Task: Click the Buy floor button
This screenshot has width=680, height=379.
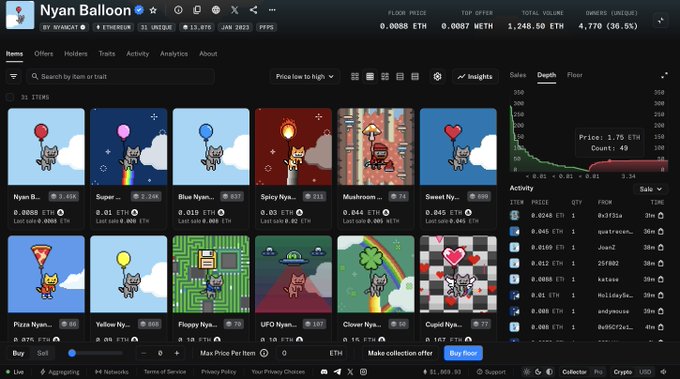Action: click(463, 353)
